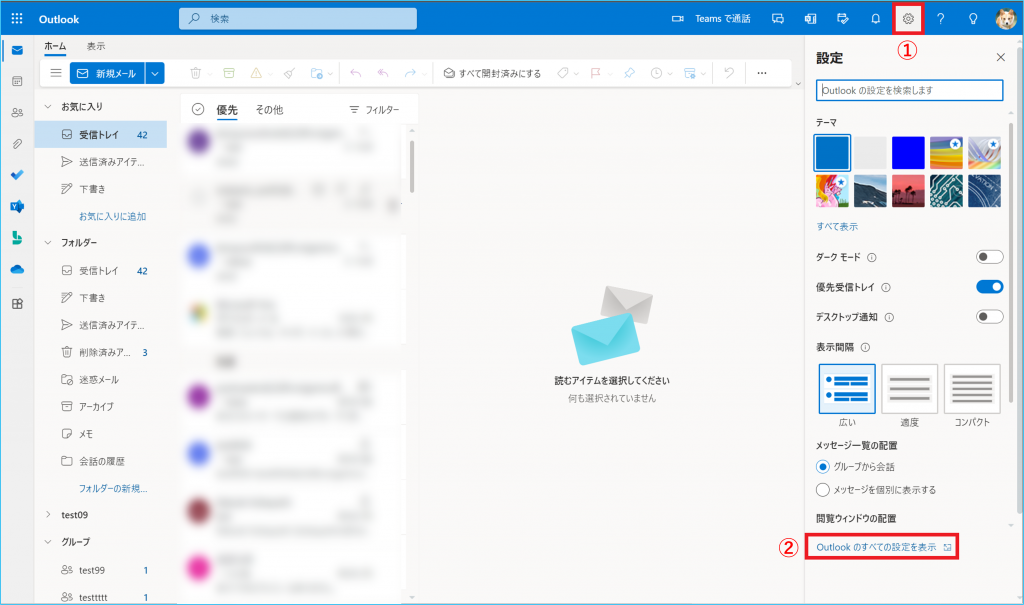Image resolution: width=1024 pixels, height=605 pixels.
Task: Click すべて開封済みにする button
Action: click(492, 73)
